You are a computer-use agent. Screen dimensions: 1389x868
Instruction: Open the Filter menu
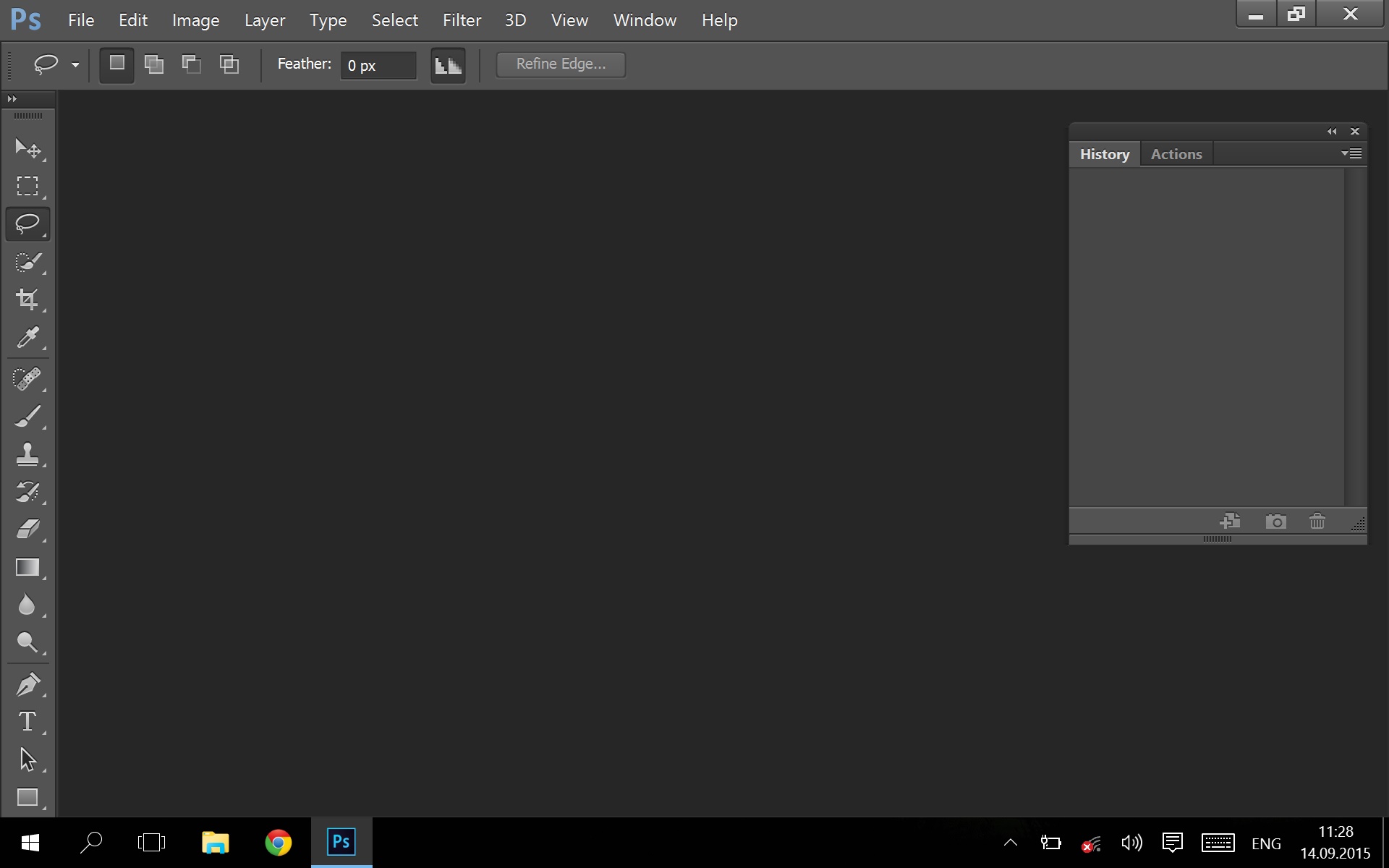click(x=462, y=20)
